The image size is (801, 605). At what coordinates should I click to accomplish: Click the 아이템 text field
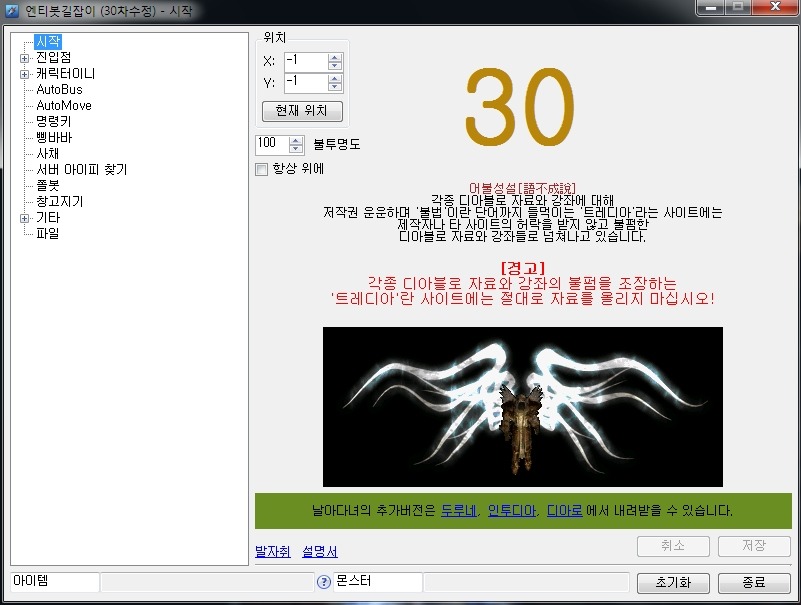tap(55, 582)
